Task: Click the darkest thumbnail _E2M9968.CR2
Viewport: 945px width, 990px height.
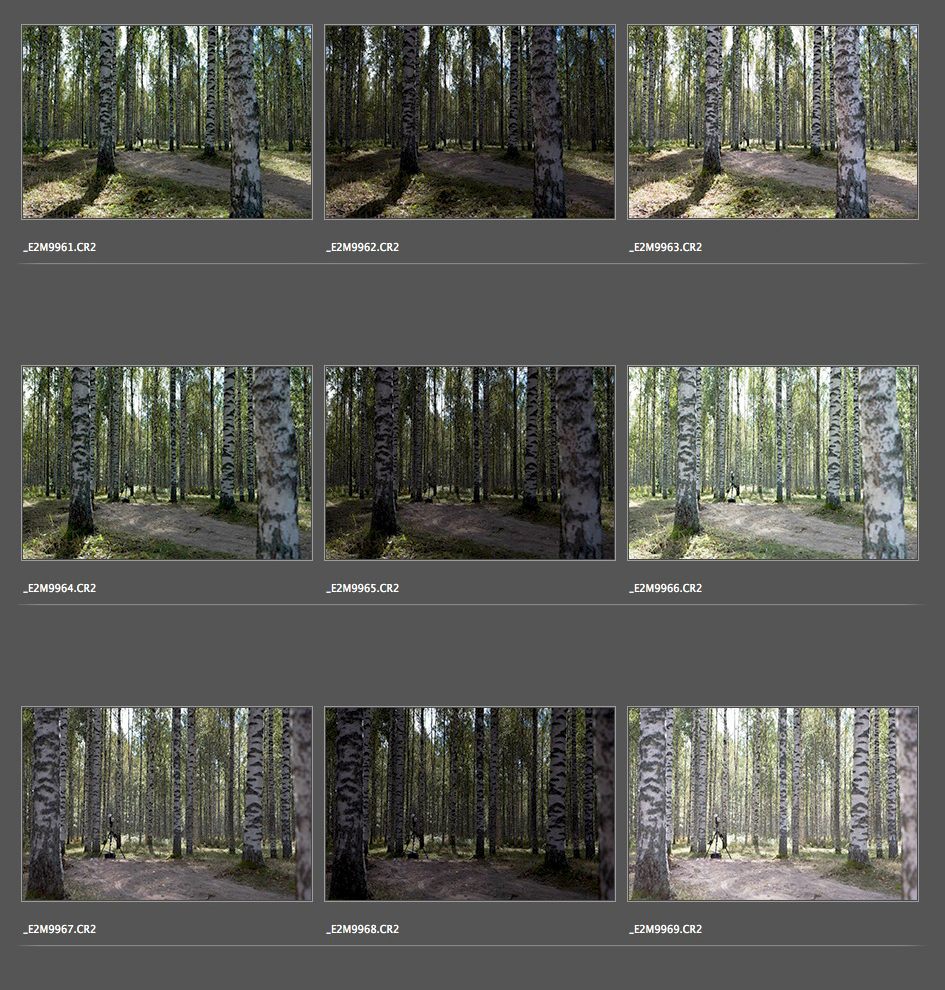Action: coord(470,804)
